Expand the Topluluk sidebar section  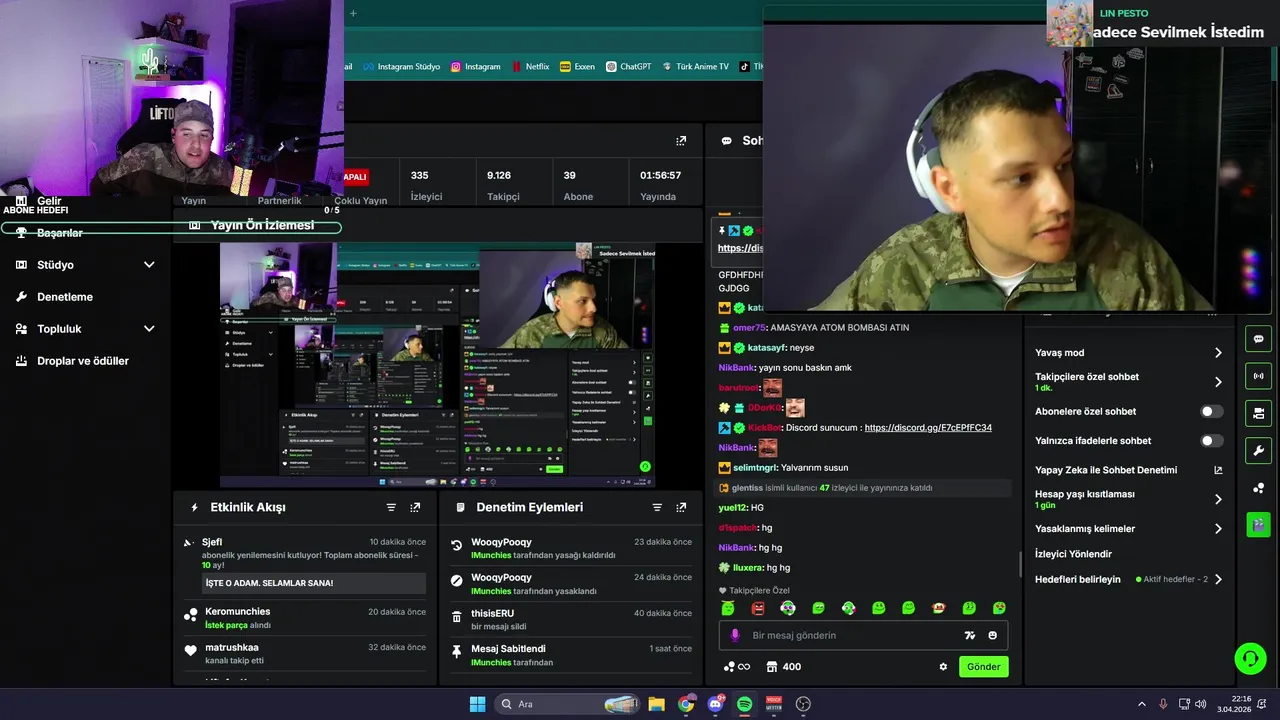[x=149, y=329]
